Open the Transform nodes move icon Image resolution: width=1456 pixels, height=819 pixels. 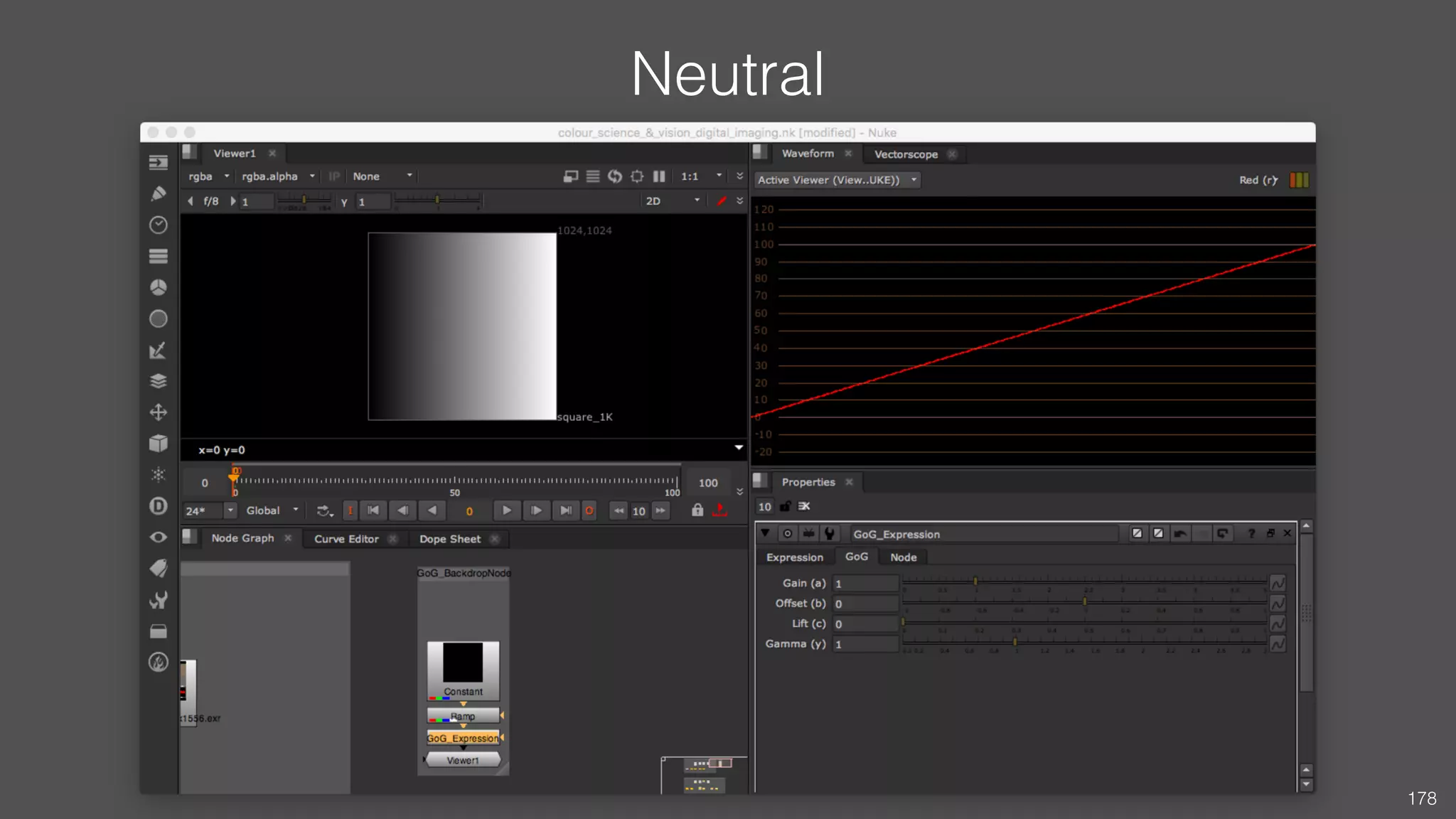[x=158, y=412]
